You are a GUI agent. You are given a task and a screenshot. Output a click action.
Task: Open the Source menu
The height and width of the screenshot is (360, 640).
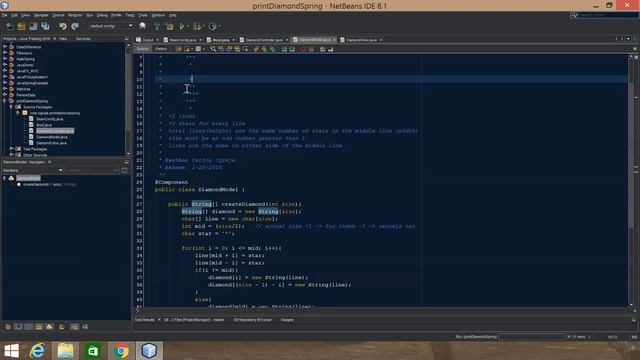[x=58, y=15]
